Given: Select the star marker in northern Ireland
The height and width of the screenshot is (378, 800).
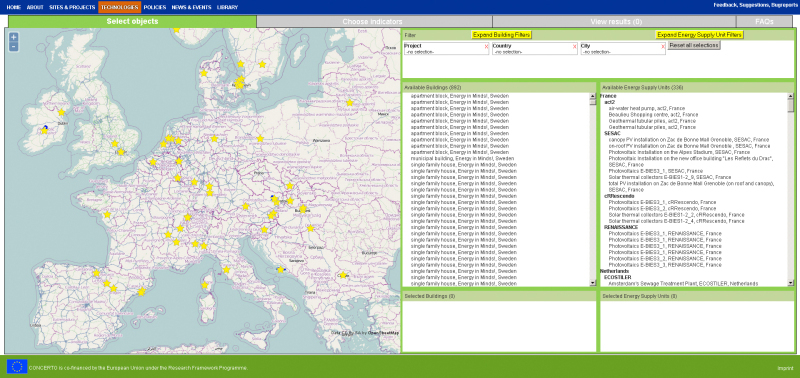Looking at the screenshot, I should [x=62, y=112].
